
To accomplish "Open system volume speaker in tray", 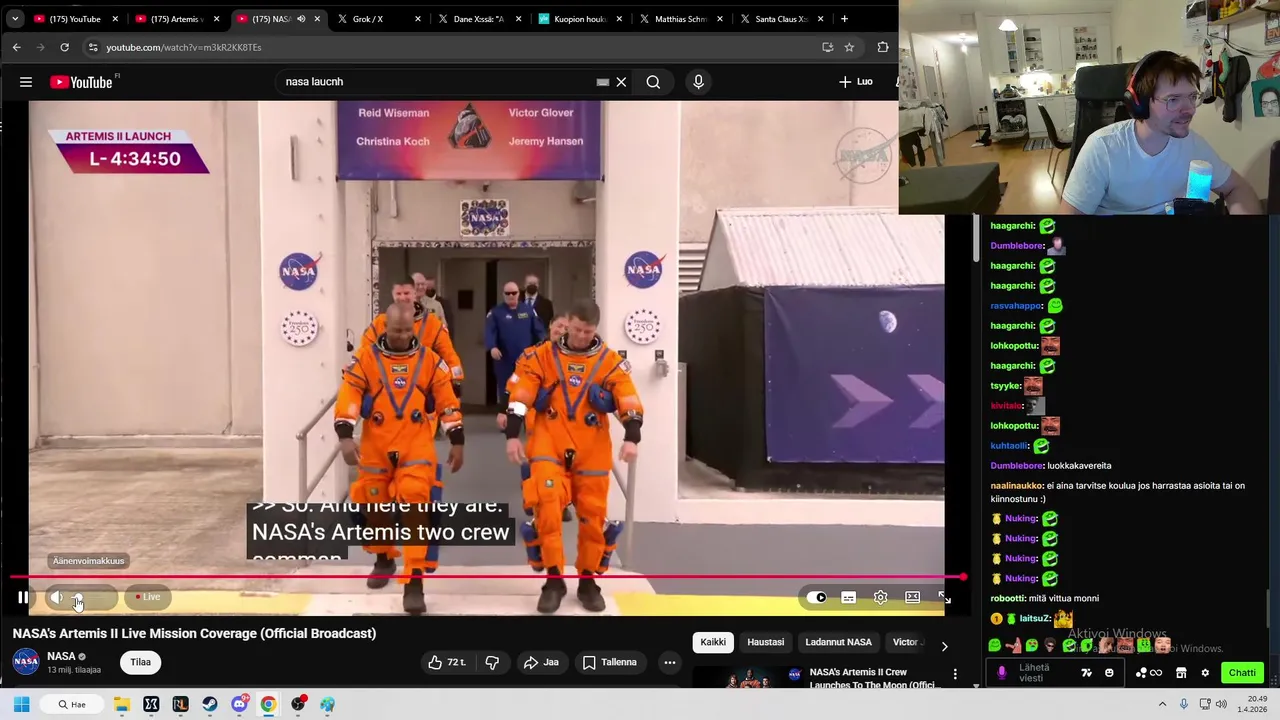I will pos(1221,705).
